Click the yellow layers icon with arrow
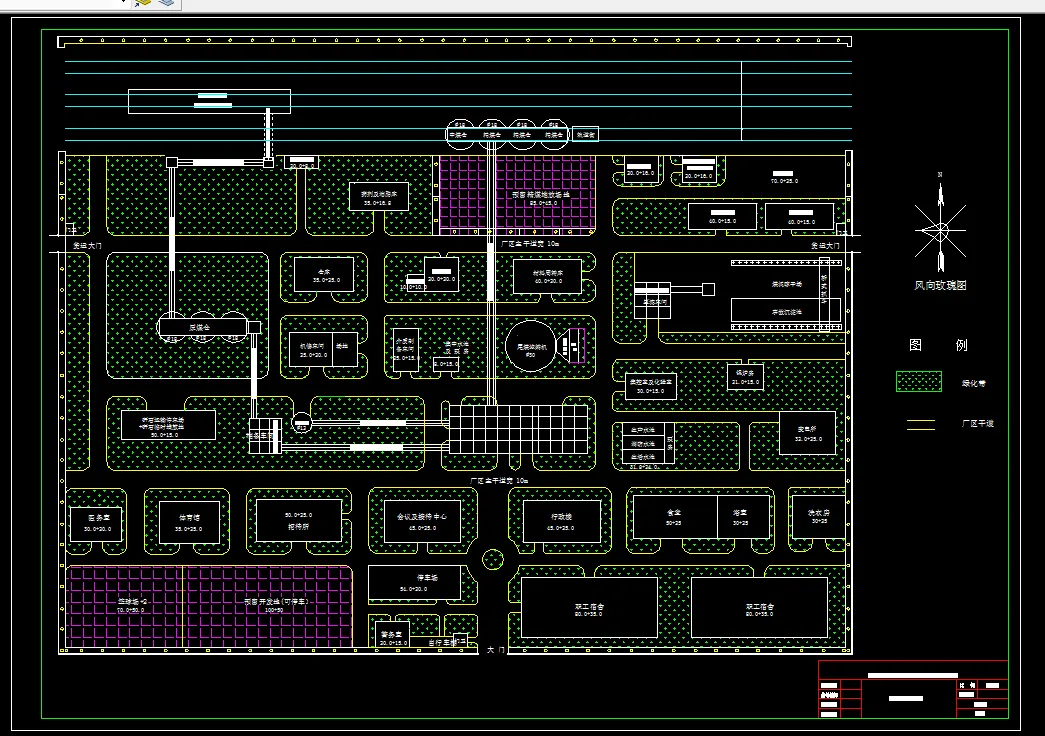Viewport: 1045px width, 736px height. [x=143, y=3]
